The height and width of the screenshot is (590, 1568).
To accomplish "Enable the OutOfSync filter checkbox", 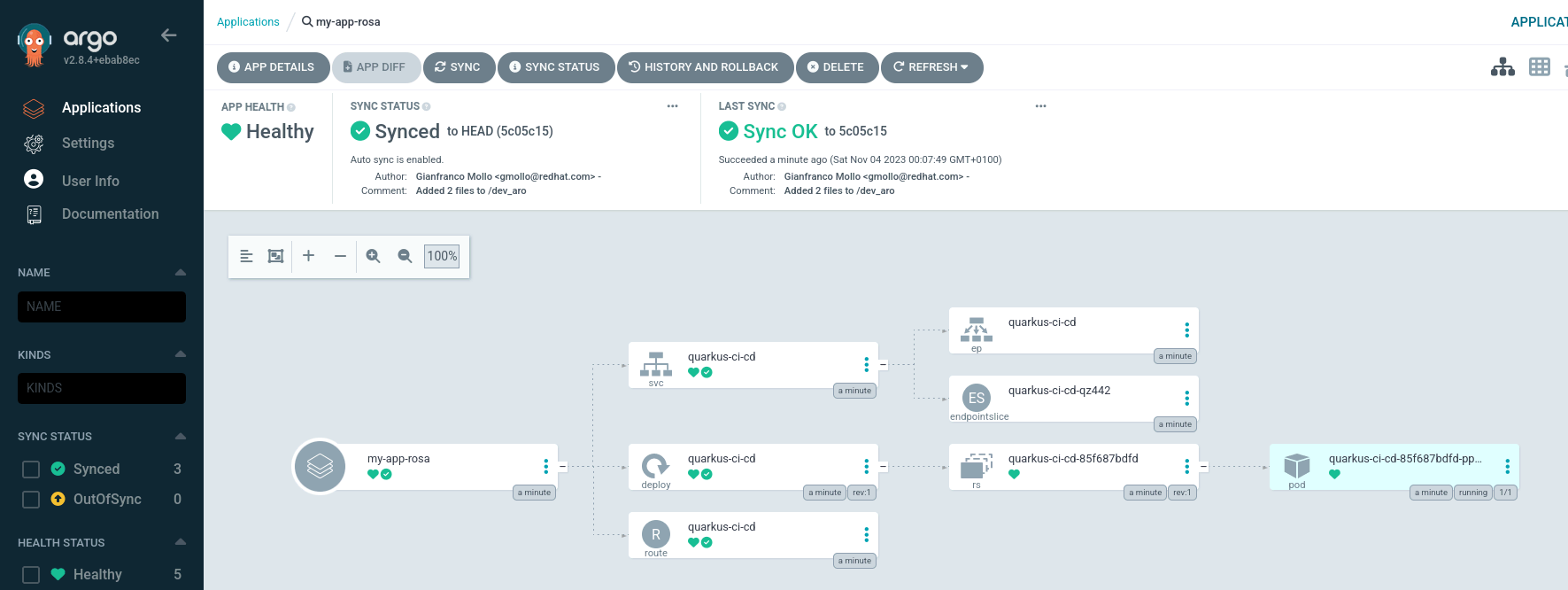I will (31, 500).
